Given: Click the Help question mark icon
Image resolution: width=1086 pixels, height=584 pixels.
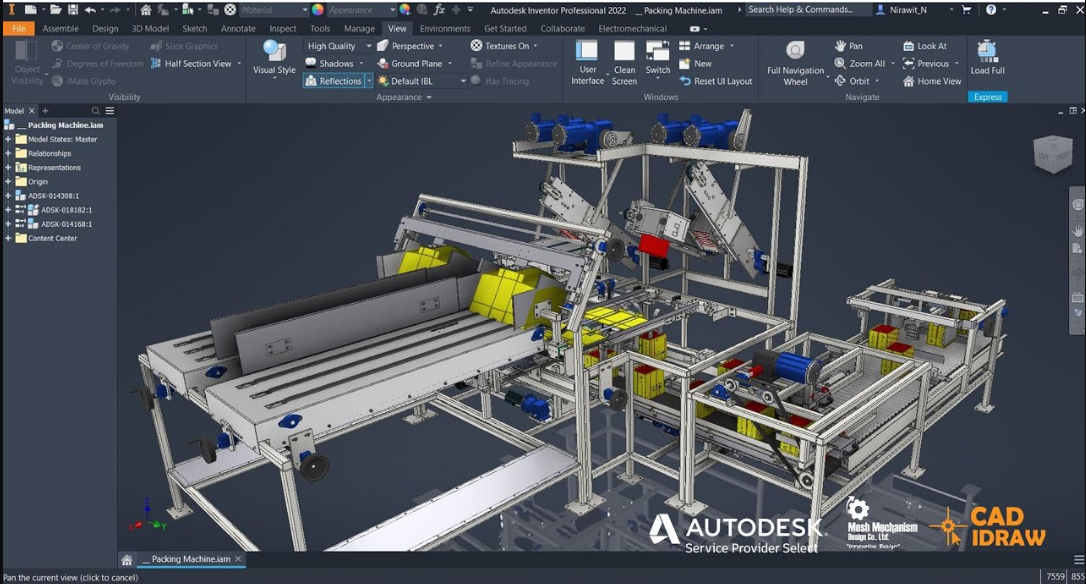Looking at the screenshot, I should 991,10.
